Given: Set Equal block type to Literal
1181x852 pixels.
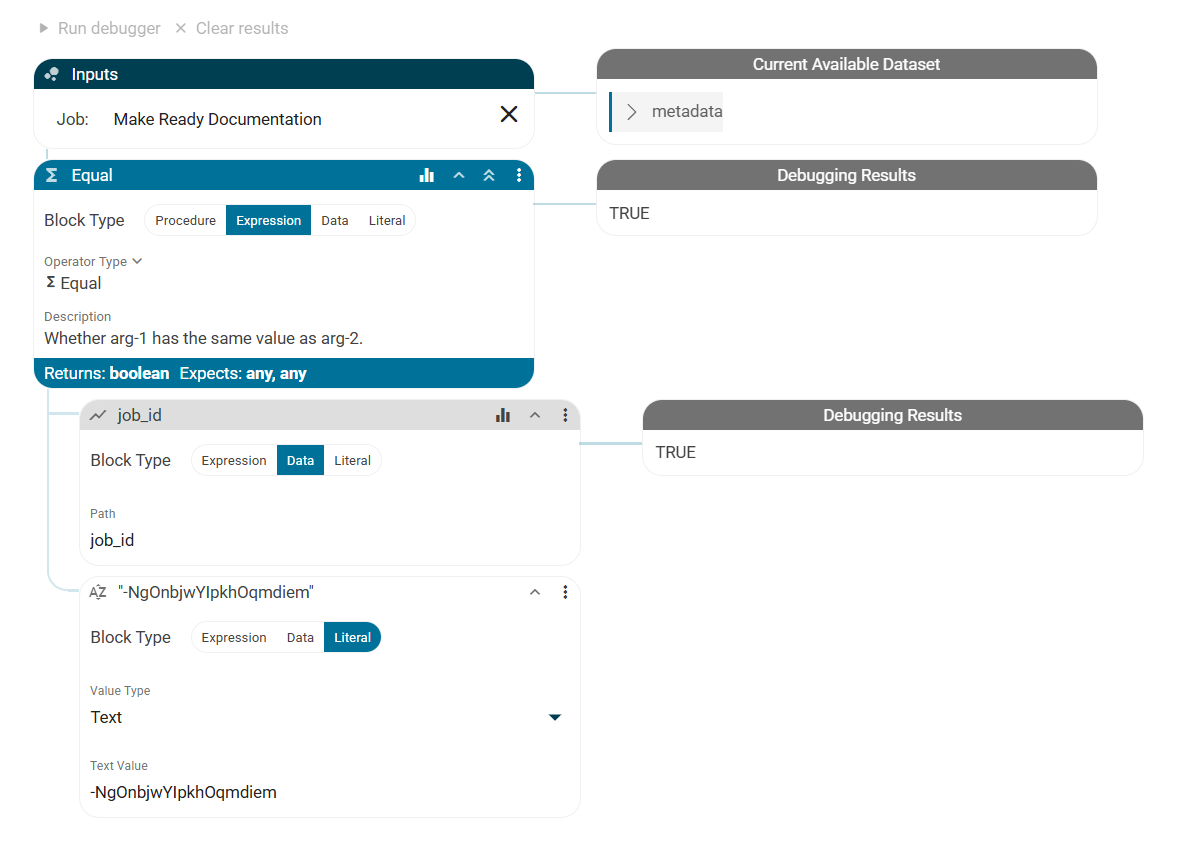Looking at the screenshot, I should pyautogui.click(x=387, y=220).
